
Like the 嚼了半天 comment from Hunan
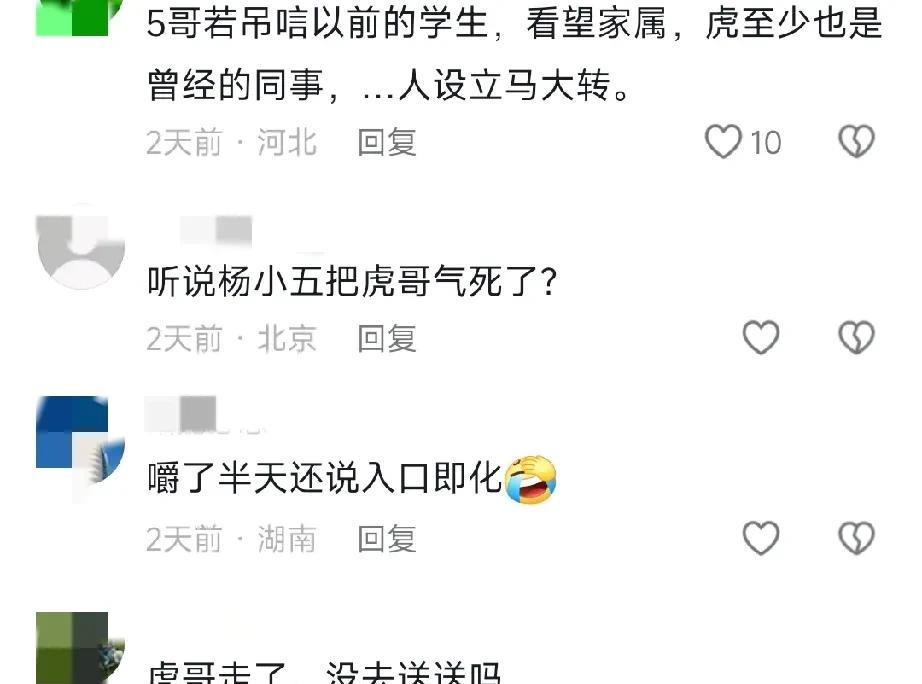click(761, 538)
